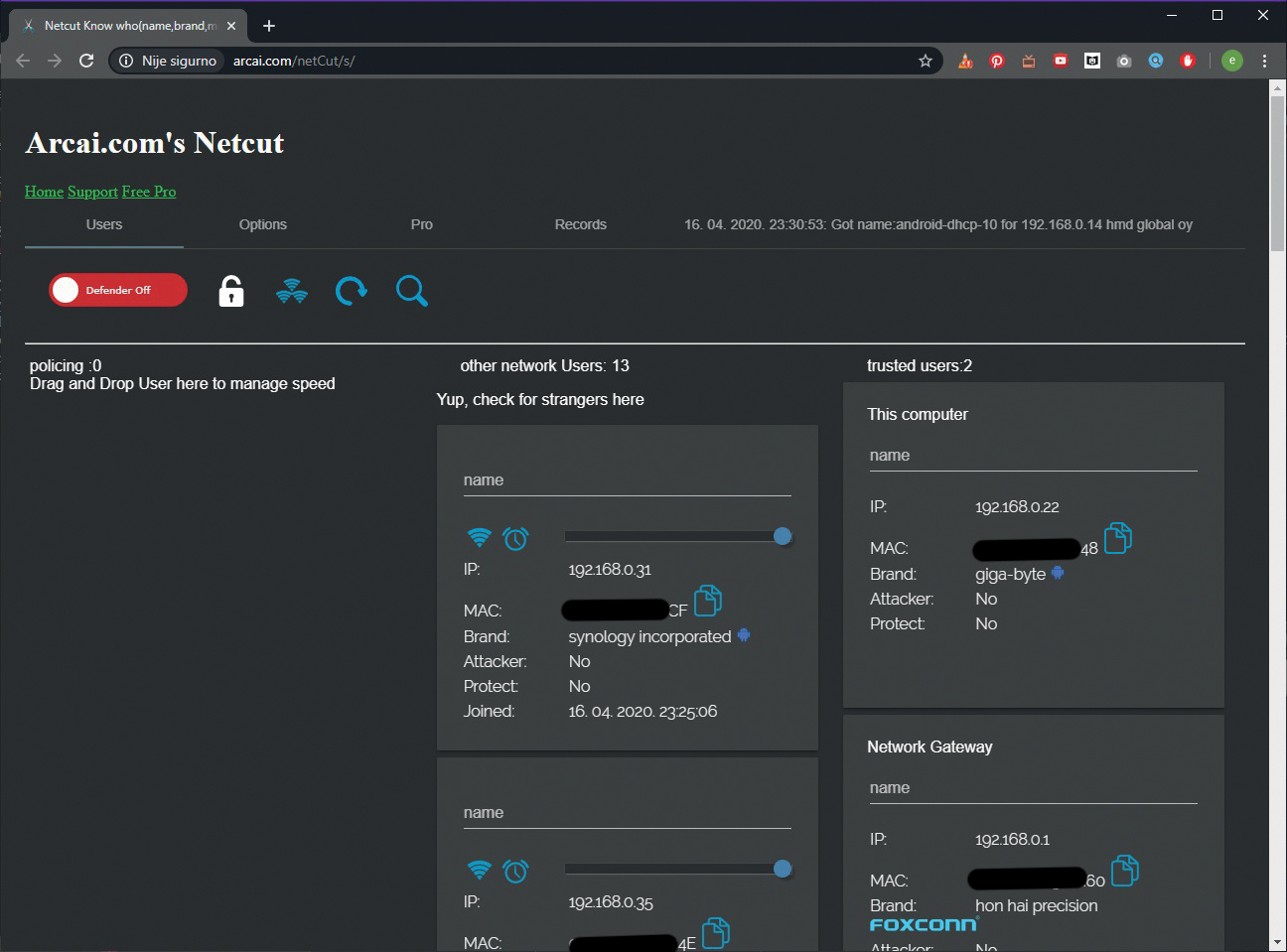Click the wifi icon for 192.168.0.35
Image resolution: width=1287 pixels, height=952 pixels.
479,870
